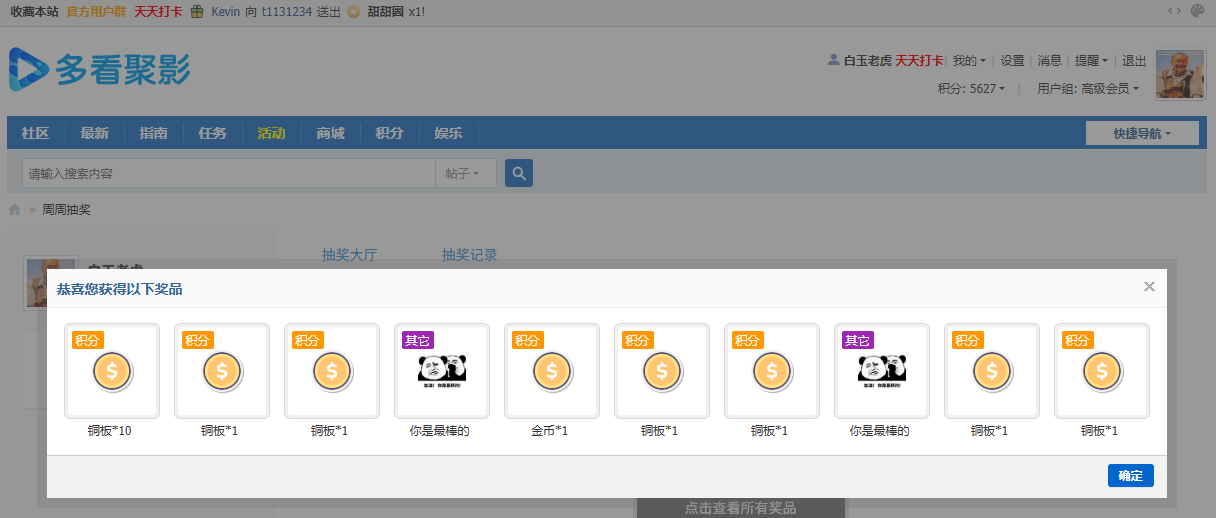Click the first 你是最棒的 panda image
This screenshot has height=518, width=1216.
(442, 371)
